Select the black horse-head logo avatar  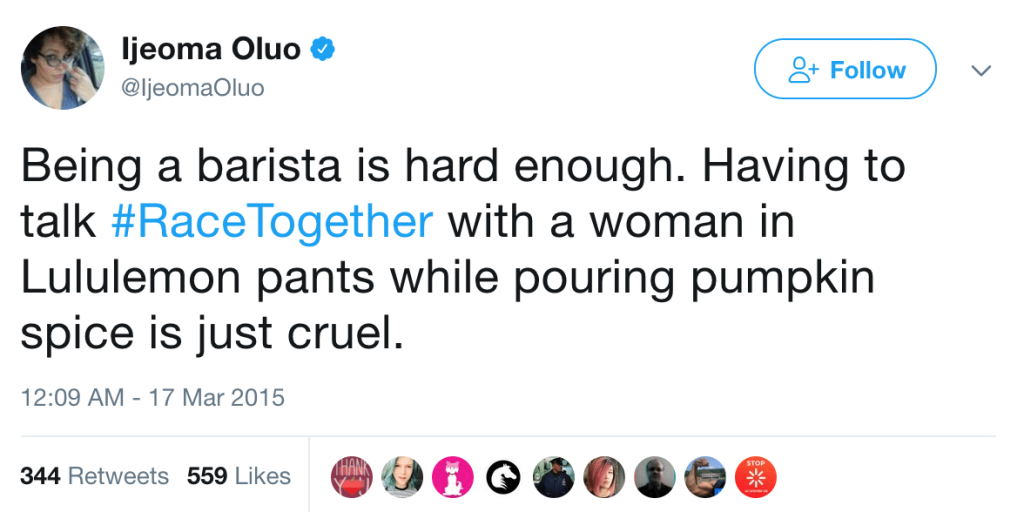[503, 476]
